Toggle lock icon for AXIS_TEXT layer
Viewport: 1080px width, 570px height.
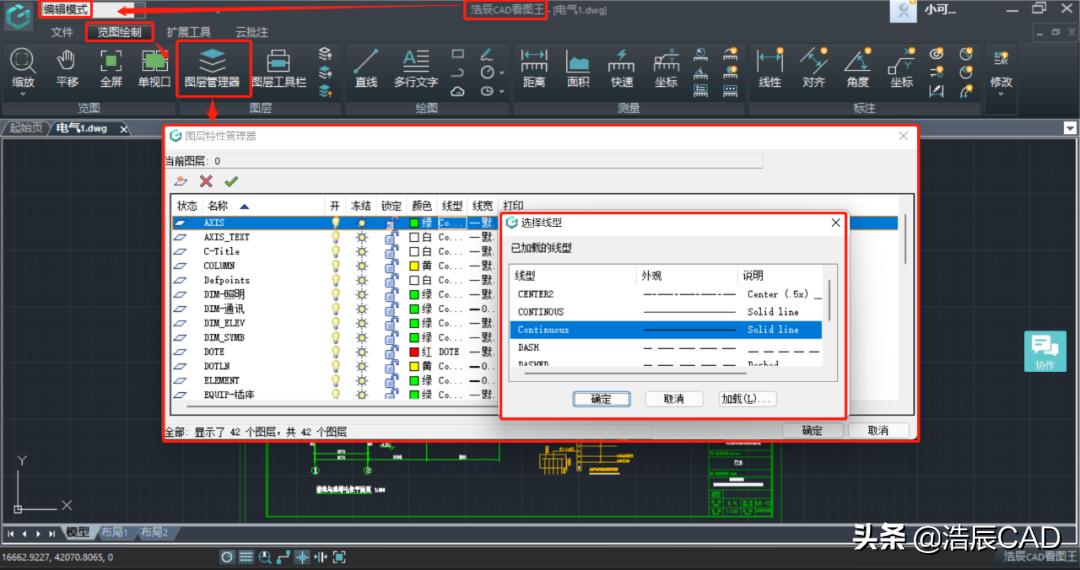tap(390, 238)
